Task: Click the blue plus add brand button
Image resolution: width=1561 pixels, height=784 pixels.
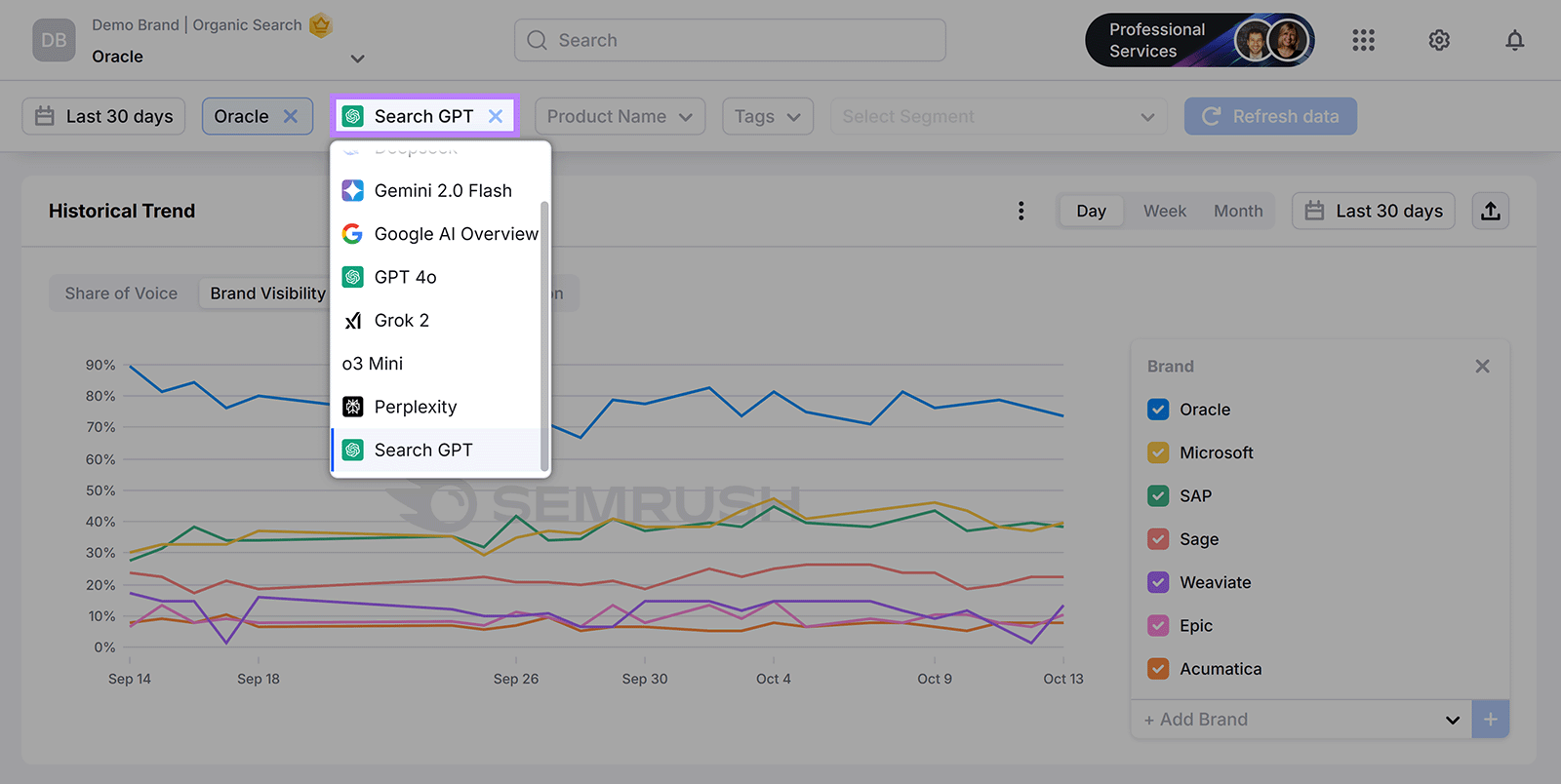Action: (1490, 720)
